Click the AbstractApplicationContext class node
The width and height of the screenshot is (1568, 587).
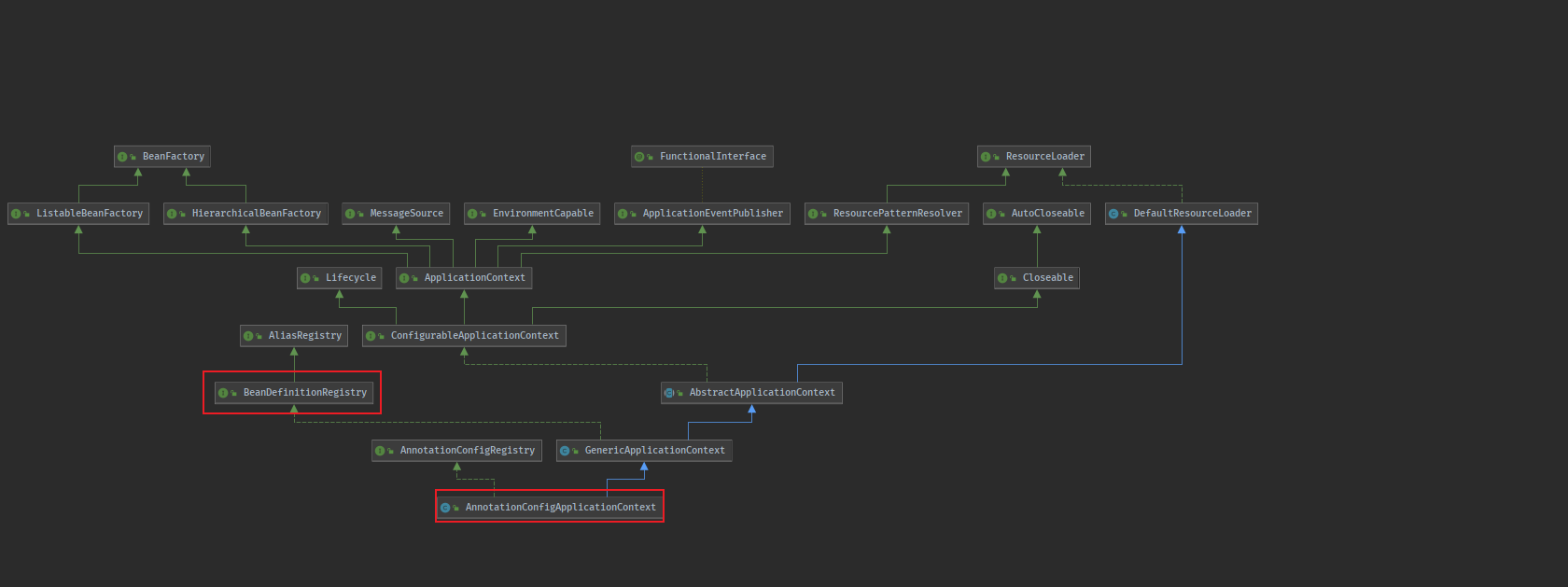click(x=751, y=393)
